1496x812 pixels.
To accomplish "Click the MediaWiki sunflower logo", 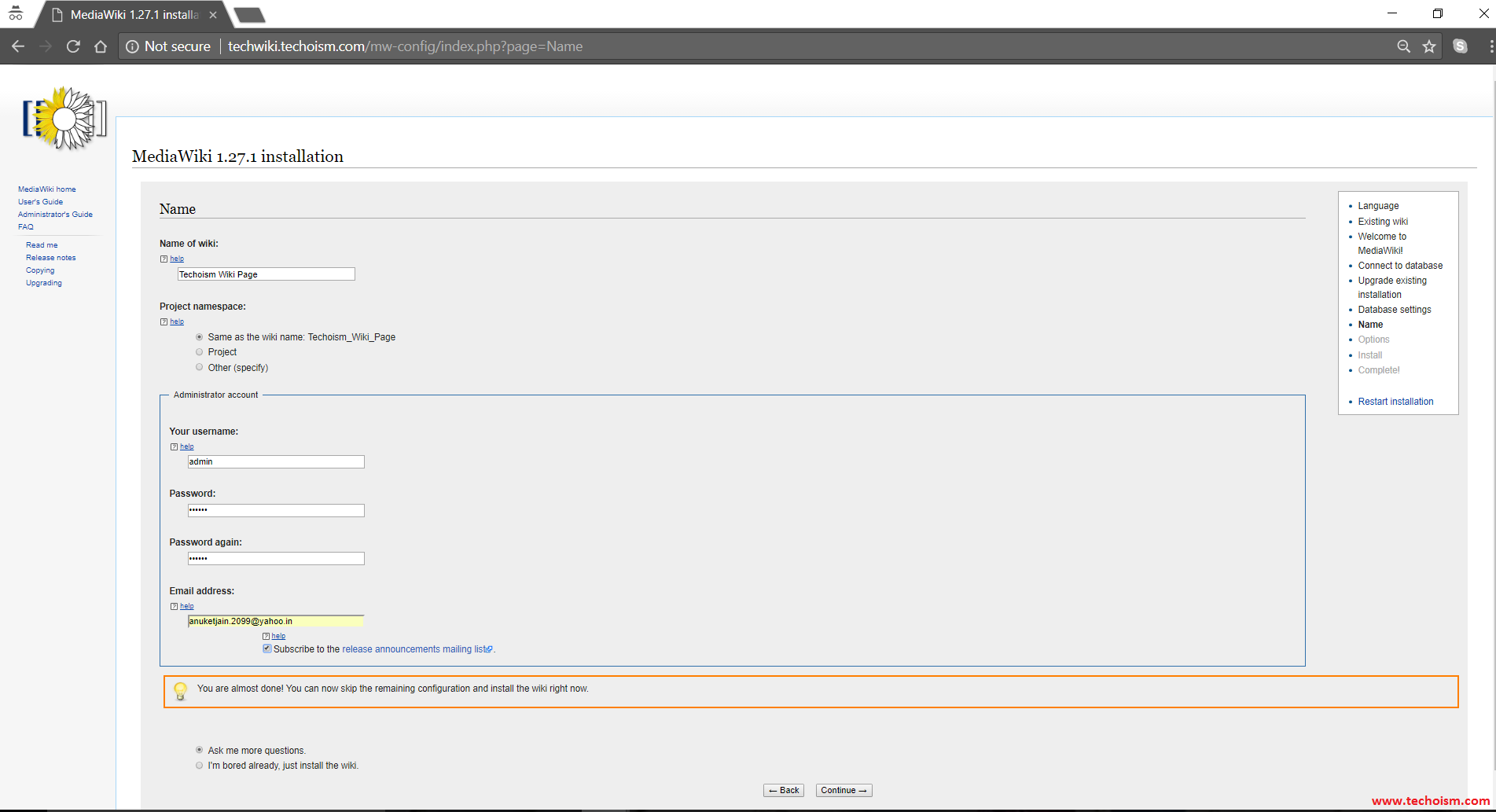I will [x=64, y=118].
